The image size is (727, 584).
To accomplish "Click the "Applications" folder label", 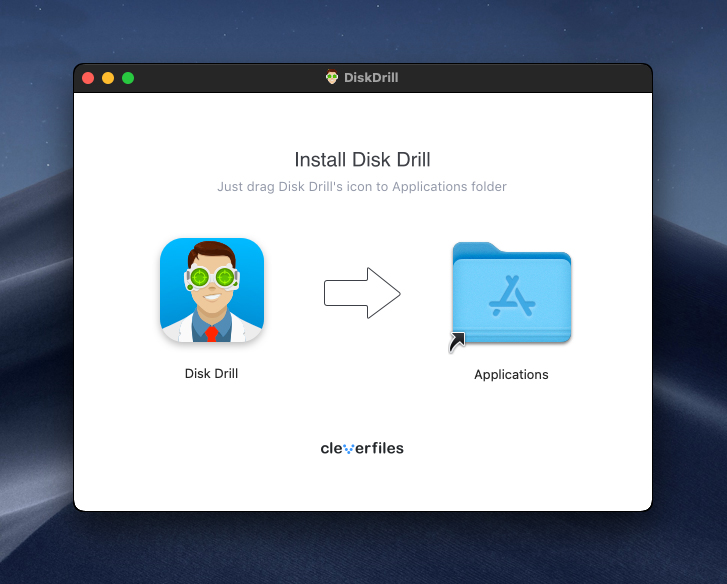I will [511, 375].
